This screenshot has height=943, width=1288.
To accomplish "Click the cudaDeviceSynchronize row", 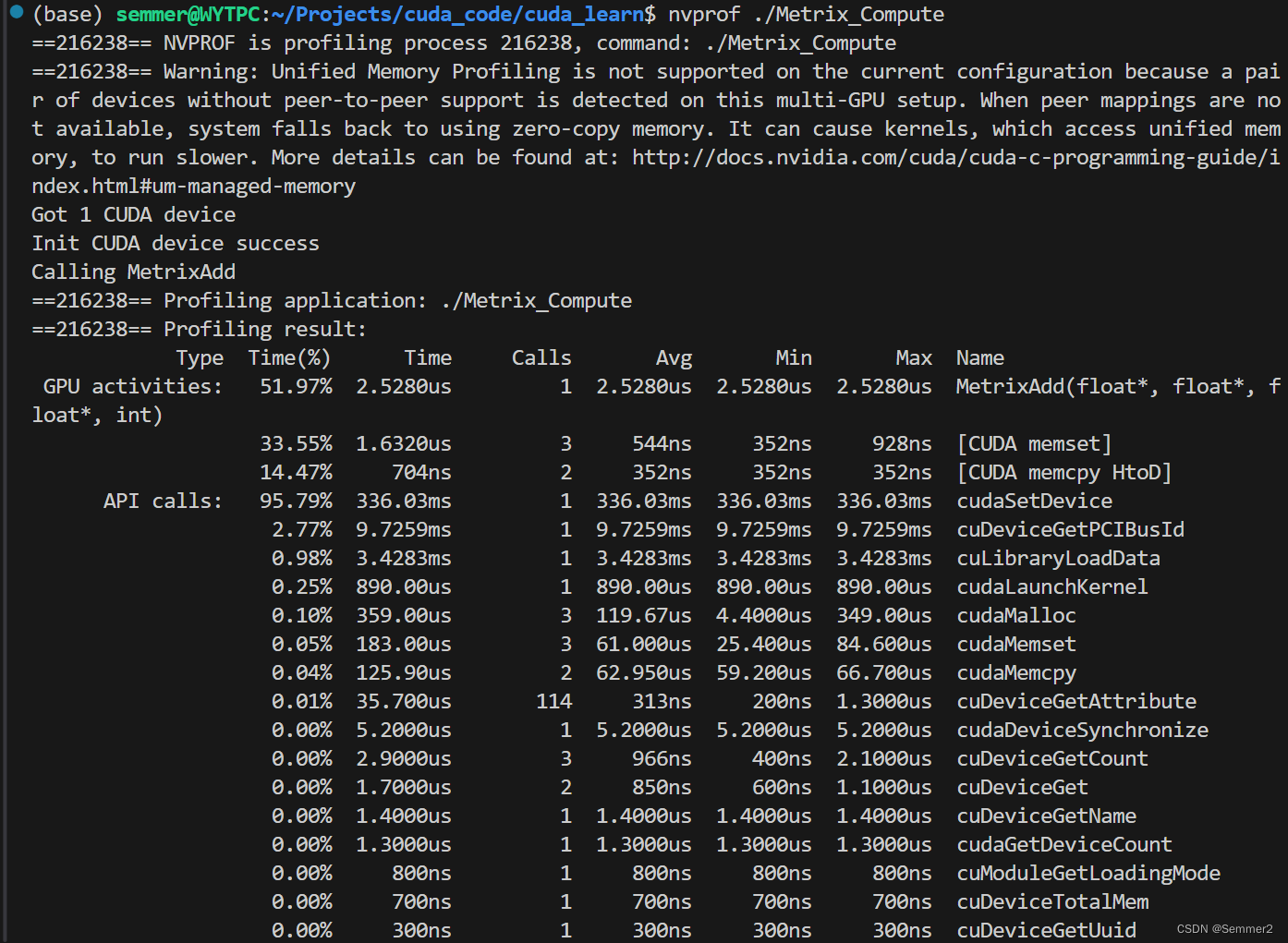I will (1082, 730).
